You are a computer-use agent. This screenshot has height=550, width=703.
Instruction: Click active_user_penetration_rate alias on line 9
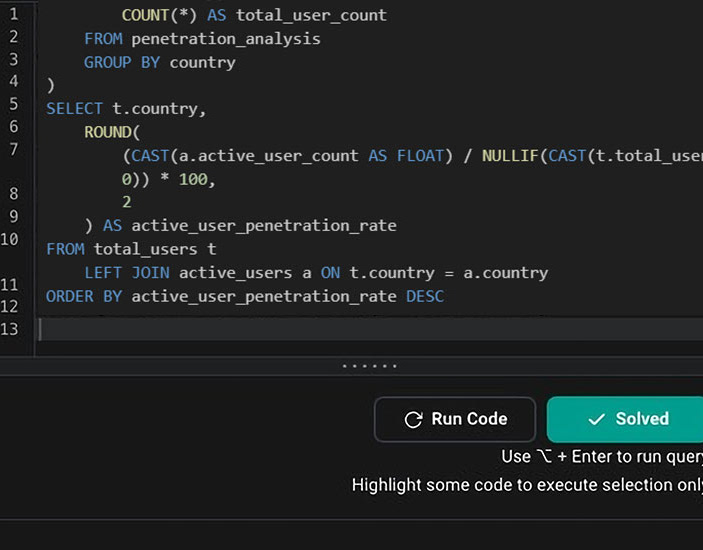tap(264, 226)
